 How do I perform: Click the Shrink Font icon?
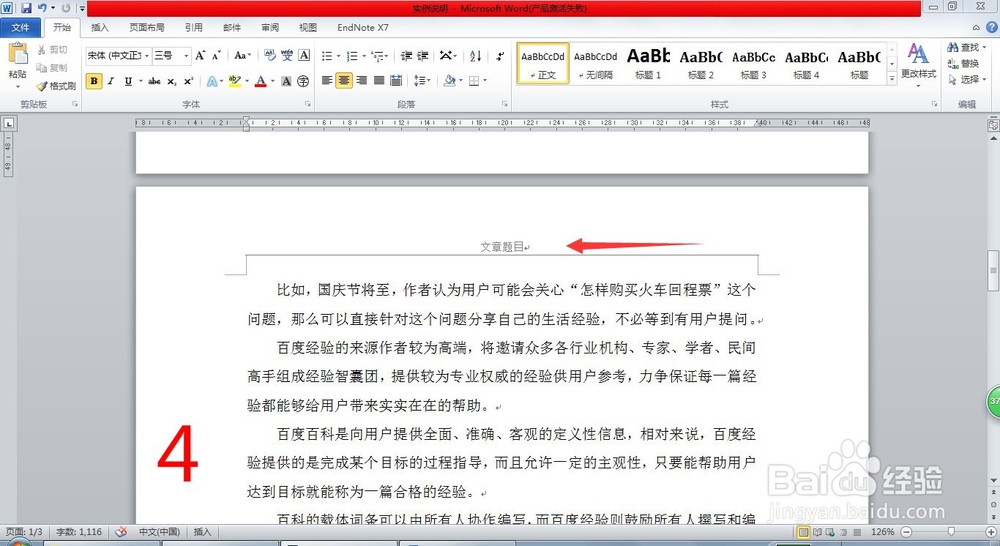(216, 55)
